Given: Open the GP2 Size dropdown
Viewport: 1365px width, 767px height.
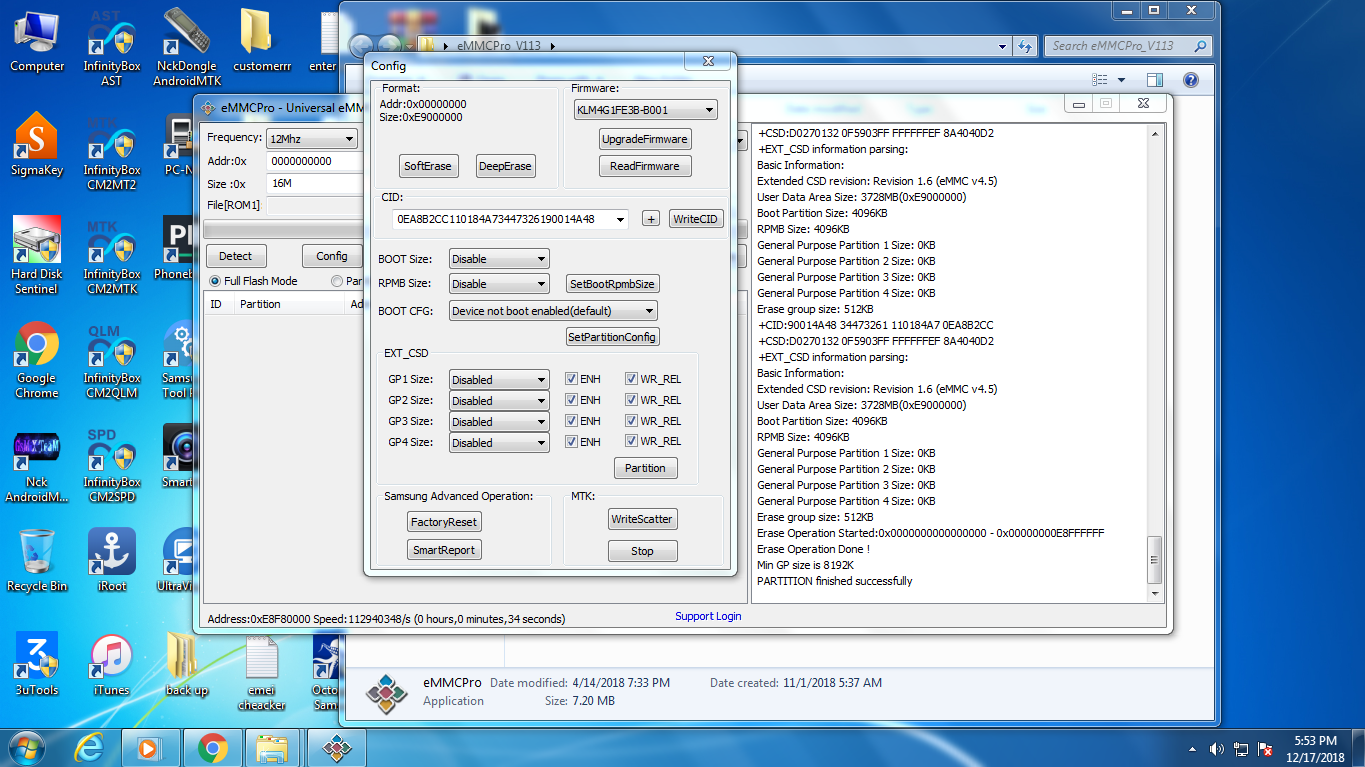Looking at the screenshot, I should point(499,401).
